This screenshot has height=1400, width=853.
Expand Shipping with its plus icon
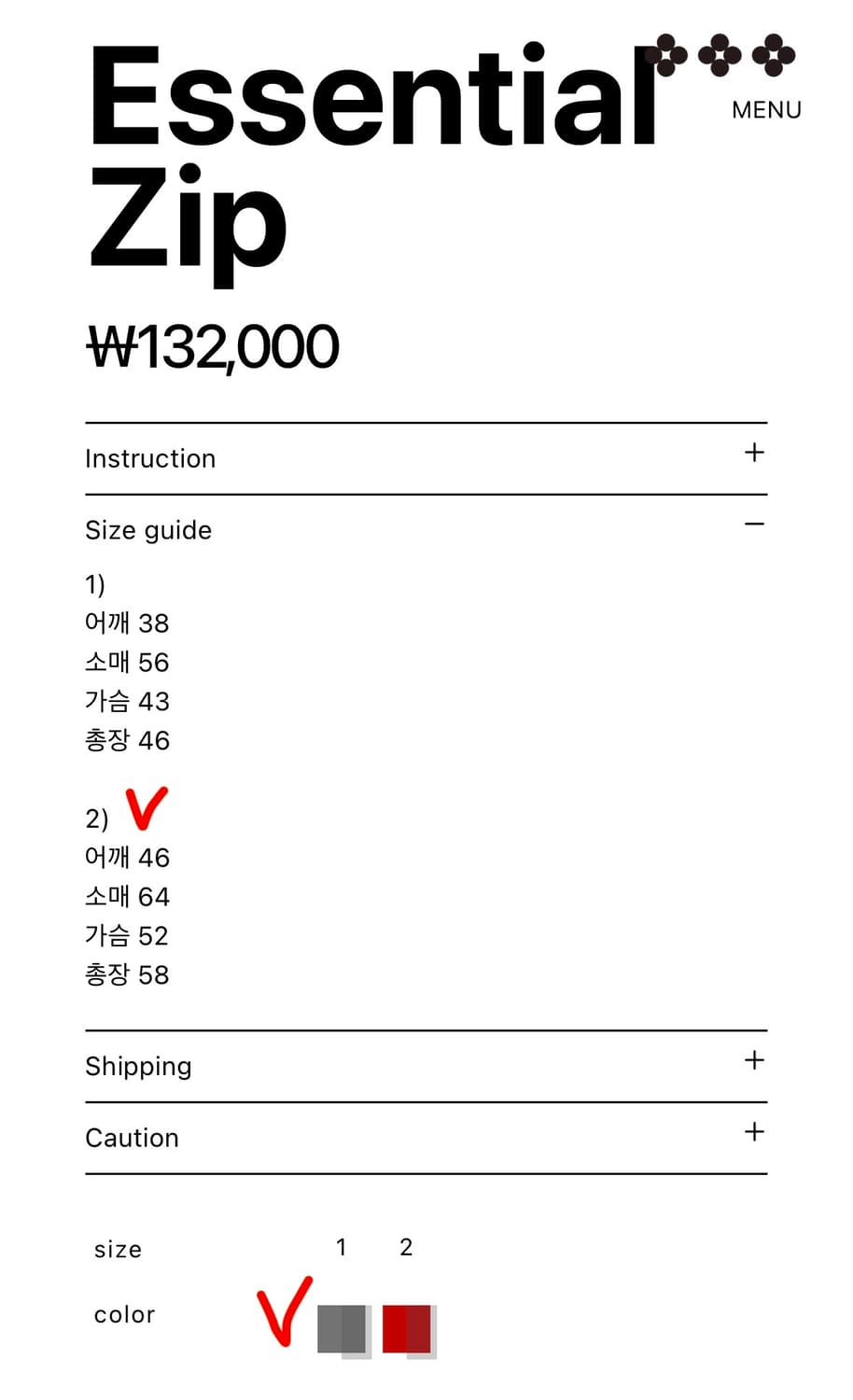point(754,1060)
